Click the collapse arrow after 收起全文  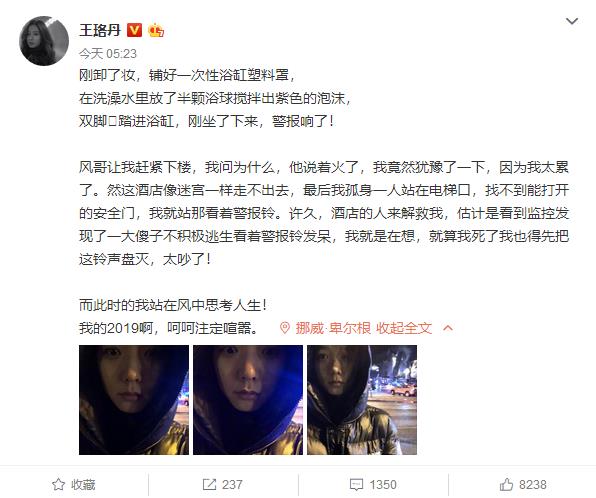pos(448,328)
